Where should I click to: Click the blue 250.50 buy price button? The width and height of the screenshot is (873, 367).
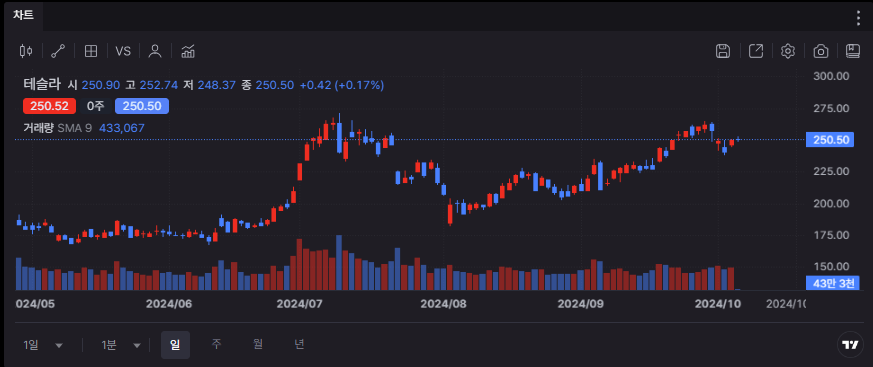pos(142,106)
